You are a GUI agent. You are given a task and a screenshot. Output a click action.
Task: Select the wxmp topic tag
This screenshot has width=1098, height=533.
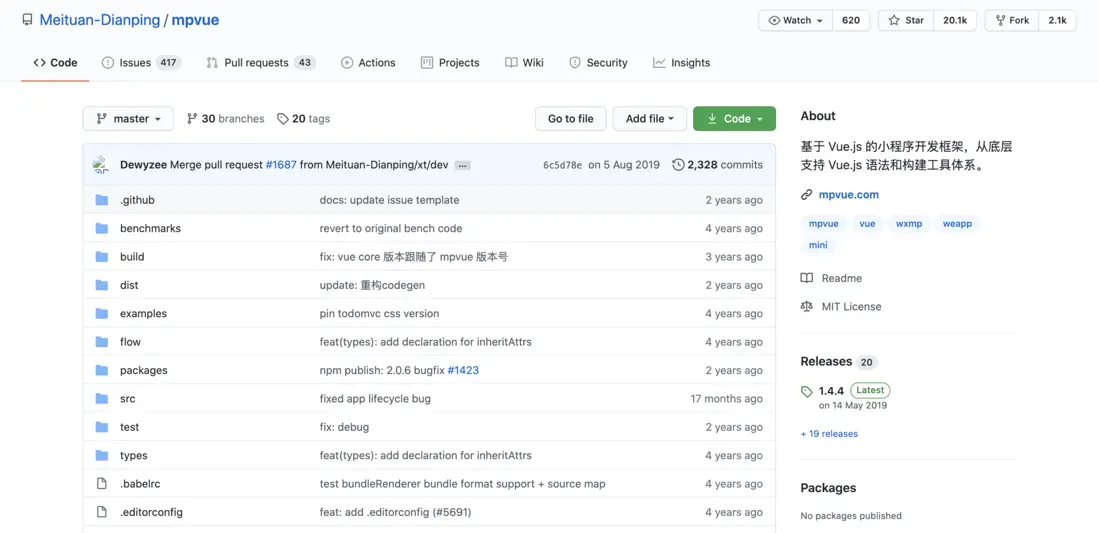point(909,224)
